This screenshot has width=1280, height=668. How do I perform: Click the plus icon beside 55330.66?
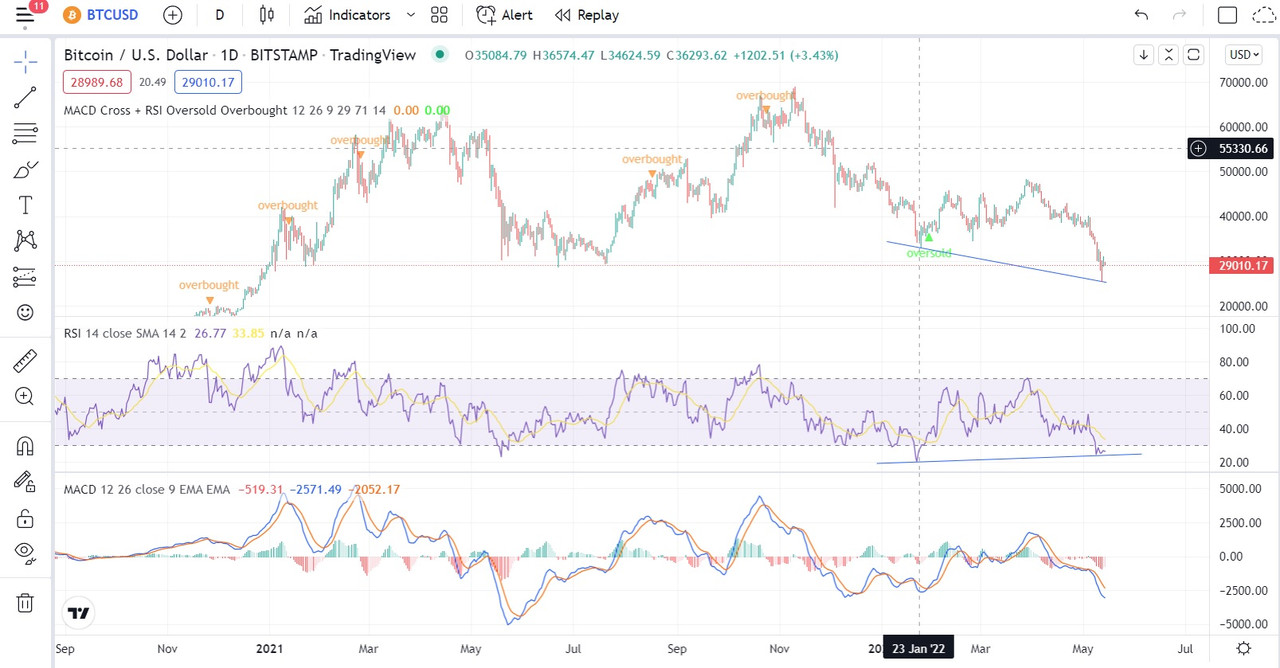coord(1199,148)
